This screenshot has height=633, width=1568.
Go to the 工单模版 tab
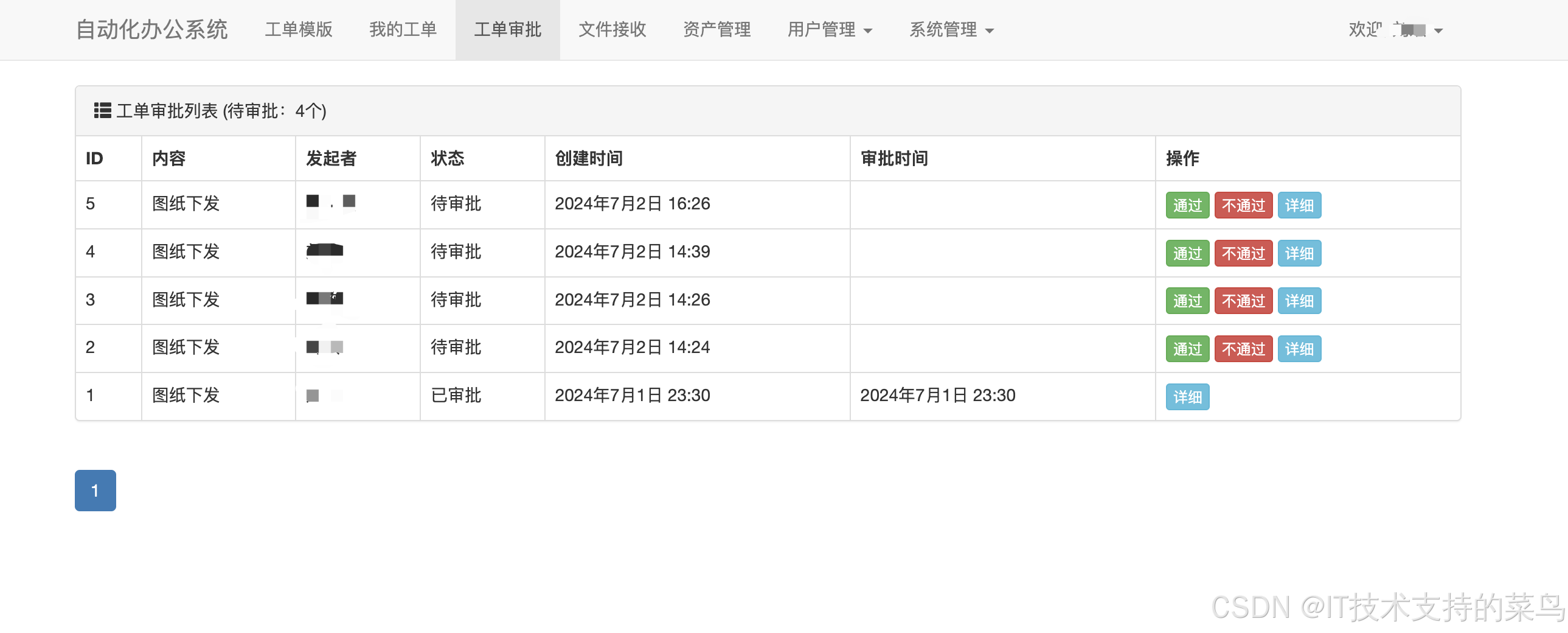pos(299,30)
